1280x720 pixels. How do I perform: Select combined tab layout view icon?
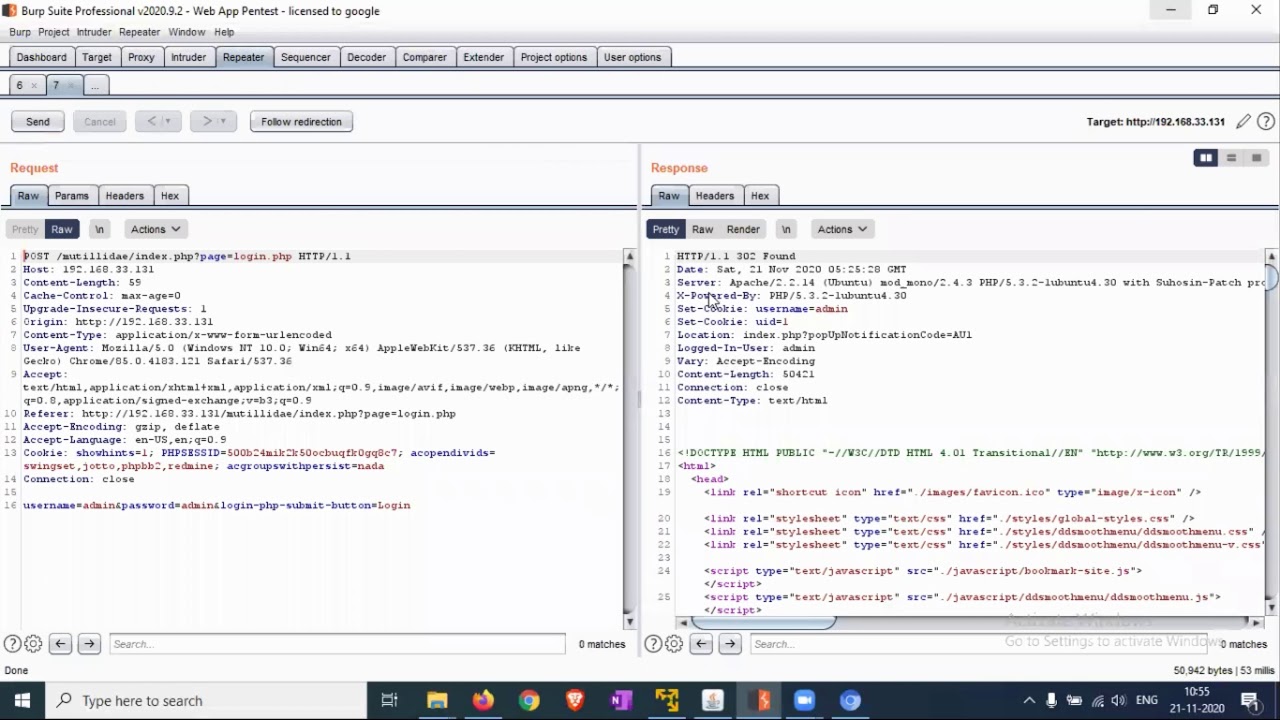1256,158
